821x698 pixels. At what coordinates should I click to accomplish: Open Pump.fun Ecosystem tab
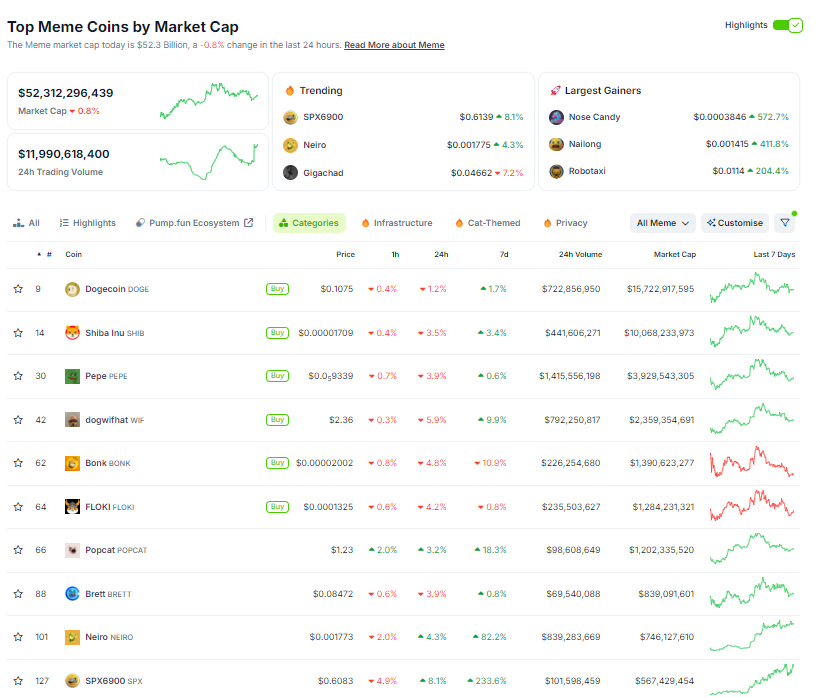point(194,223)
